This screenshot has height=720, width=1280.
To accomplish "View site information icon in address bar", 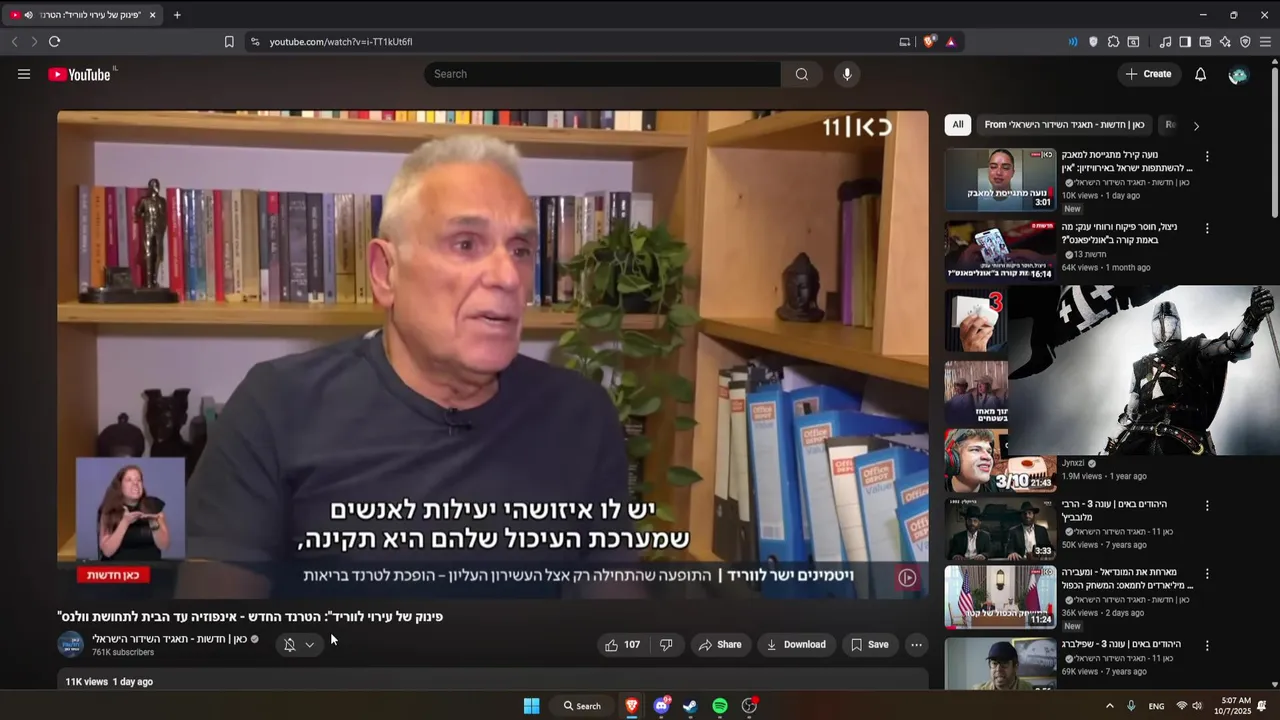I will tap(255, 42).
